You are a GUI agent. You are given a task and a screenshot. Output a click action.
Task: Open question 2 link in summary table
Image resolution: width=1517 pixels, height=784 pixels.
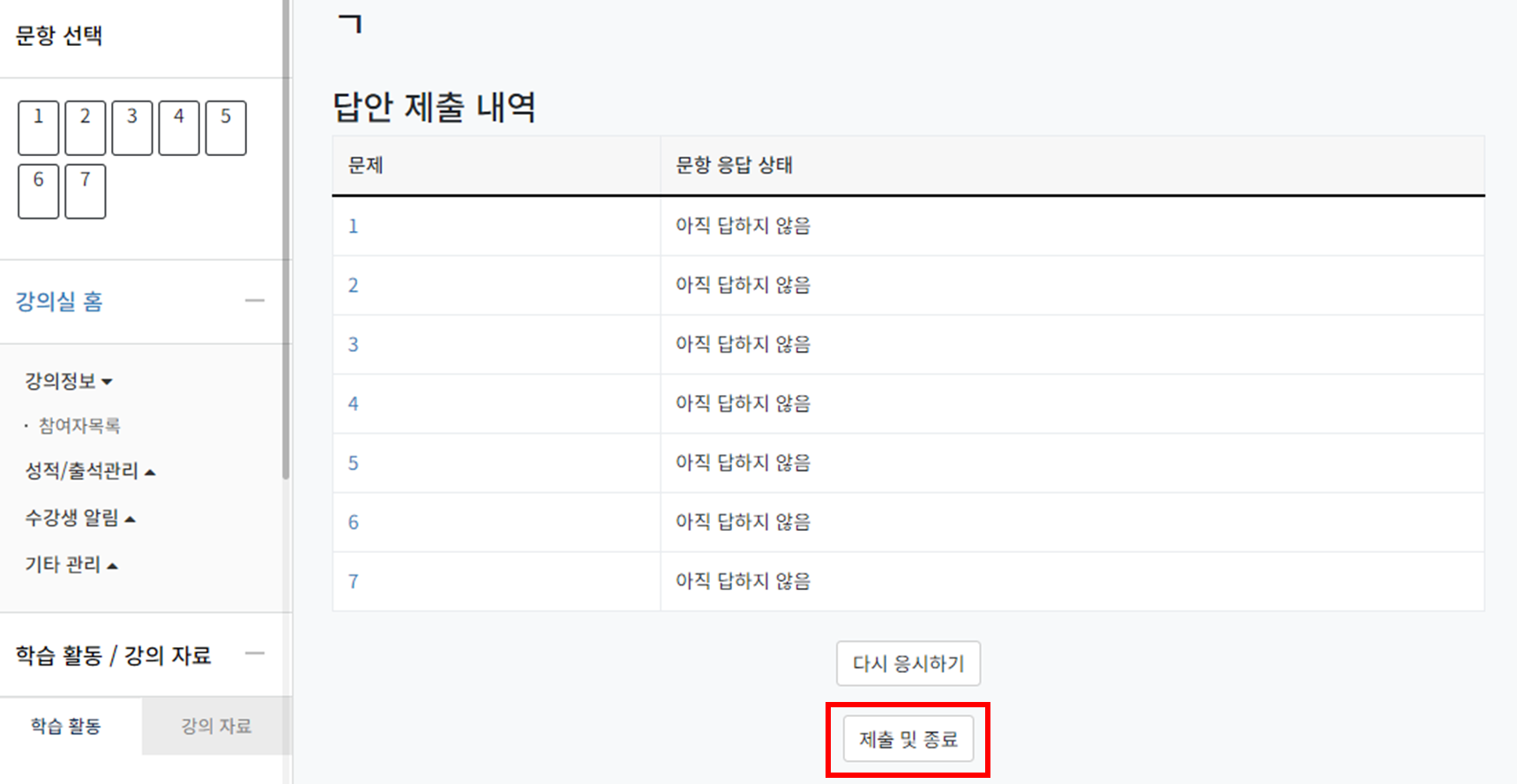click(354, 286)
